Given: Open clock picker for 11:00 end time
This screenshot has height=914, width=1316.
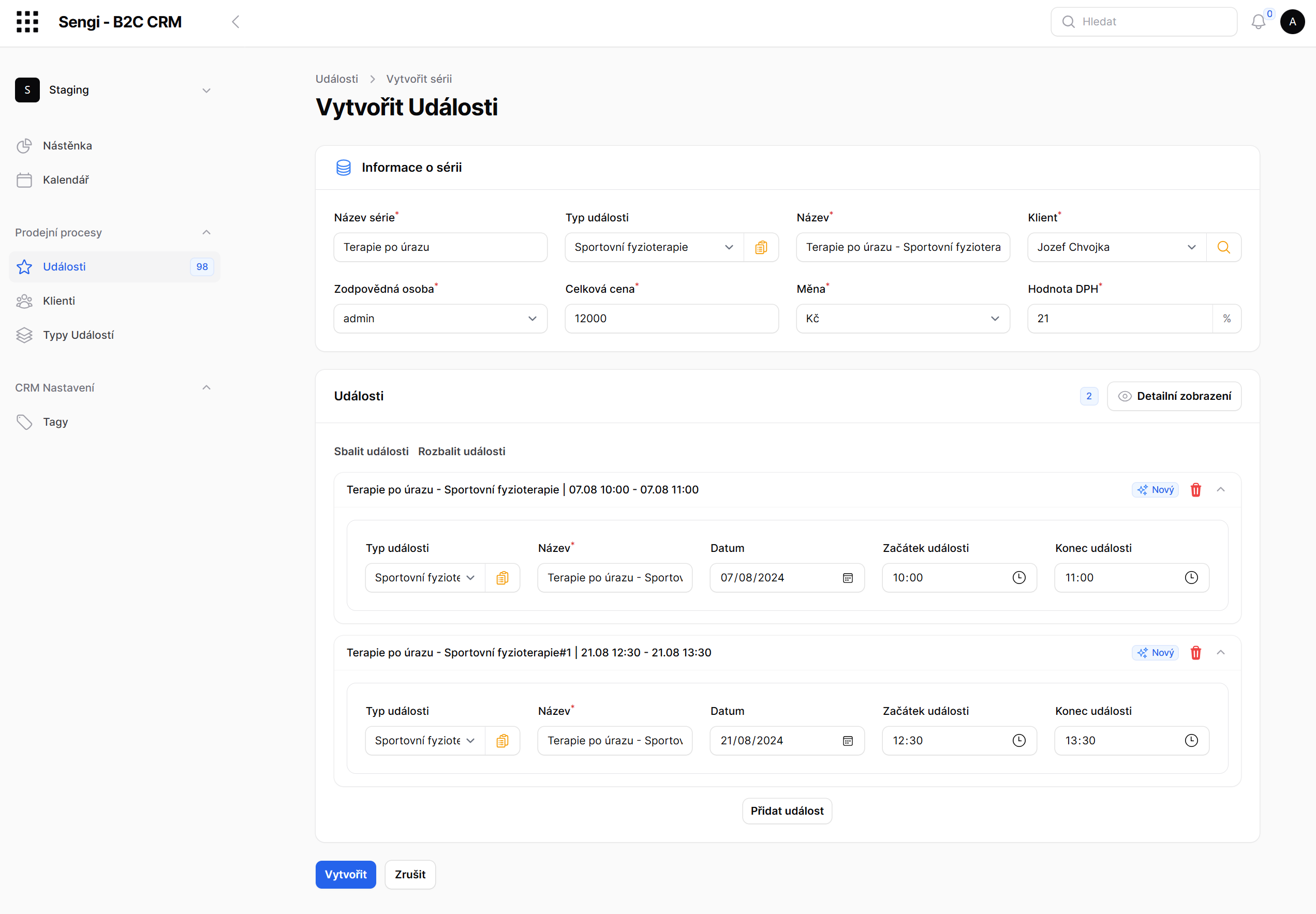Looking at the screenshot, I should [1191, 578].
